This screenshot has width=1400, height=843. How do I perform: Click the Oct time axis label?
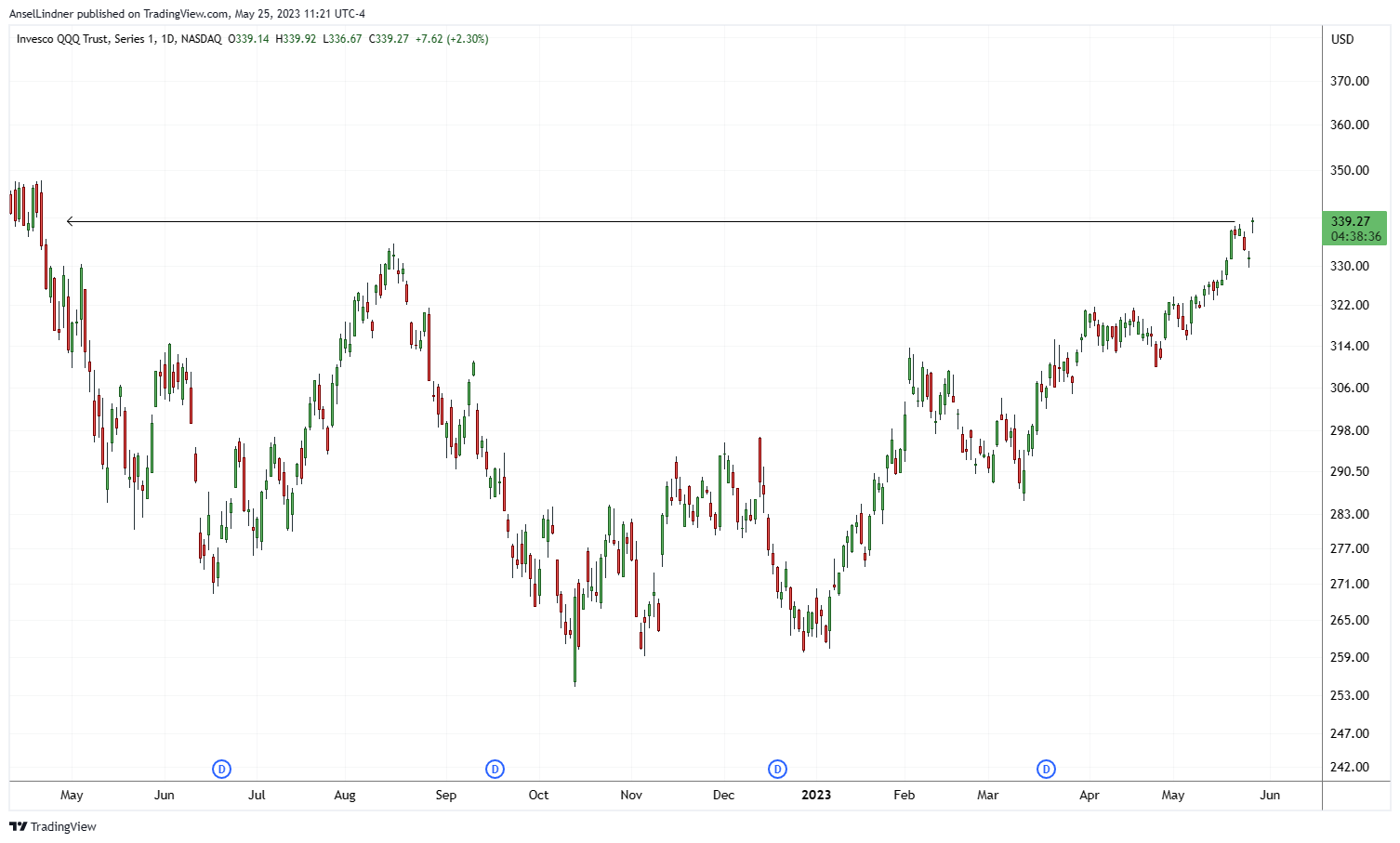[x=538, y=795]
